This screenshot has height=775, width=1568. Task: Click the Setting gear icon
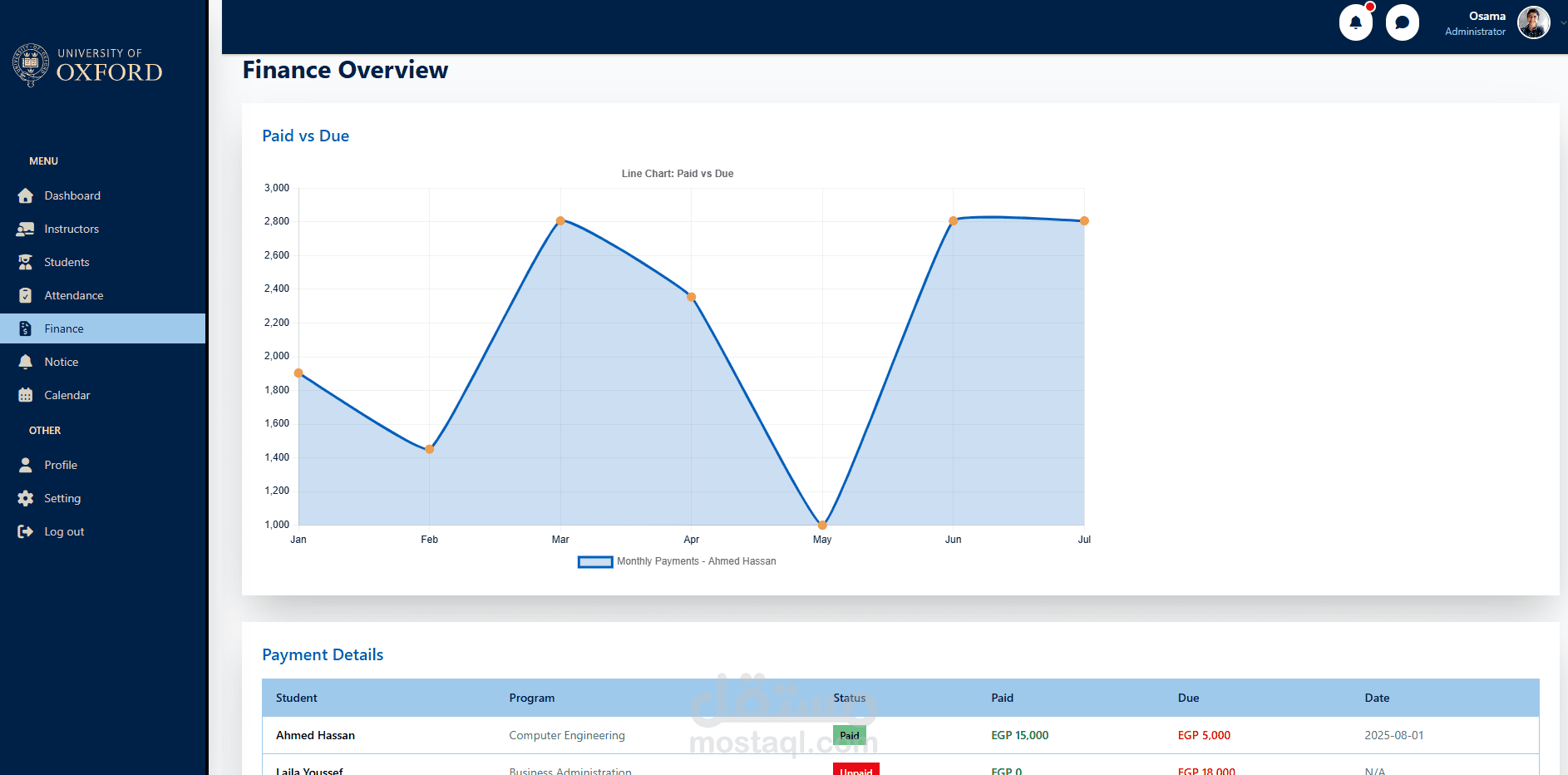click(x=26, y=498)
